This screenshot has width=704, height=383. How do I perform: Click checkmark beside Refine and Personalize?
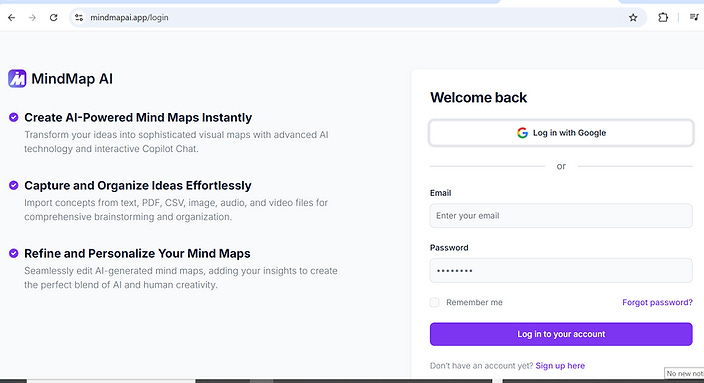(13, 253)
